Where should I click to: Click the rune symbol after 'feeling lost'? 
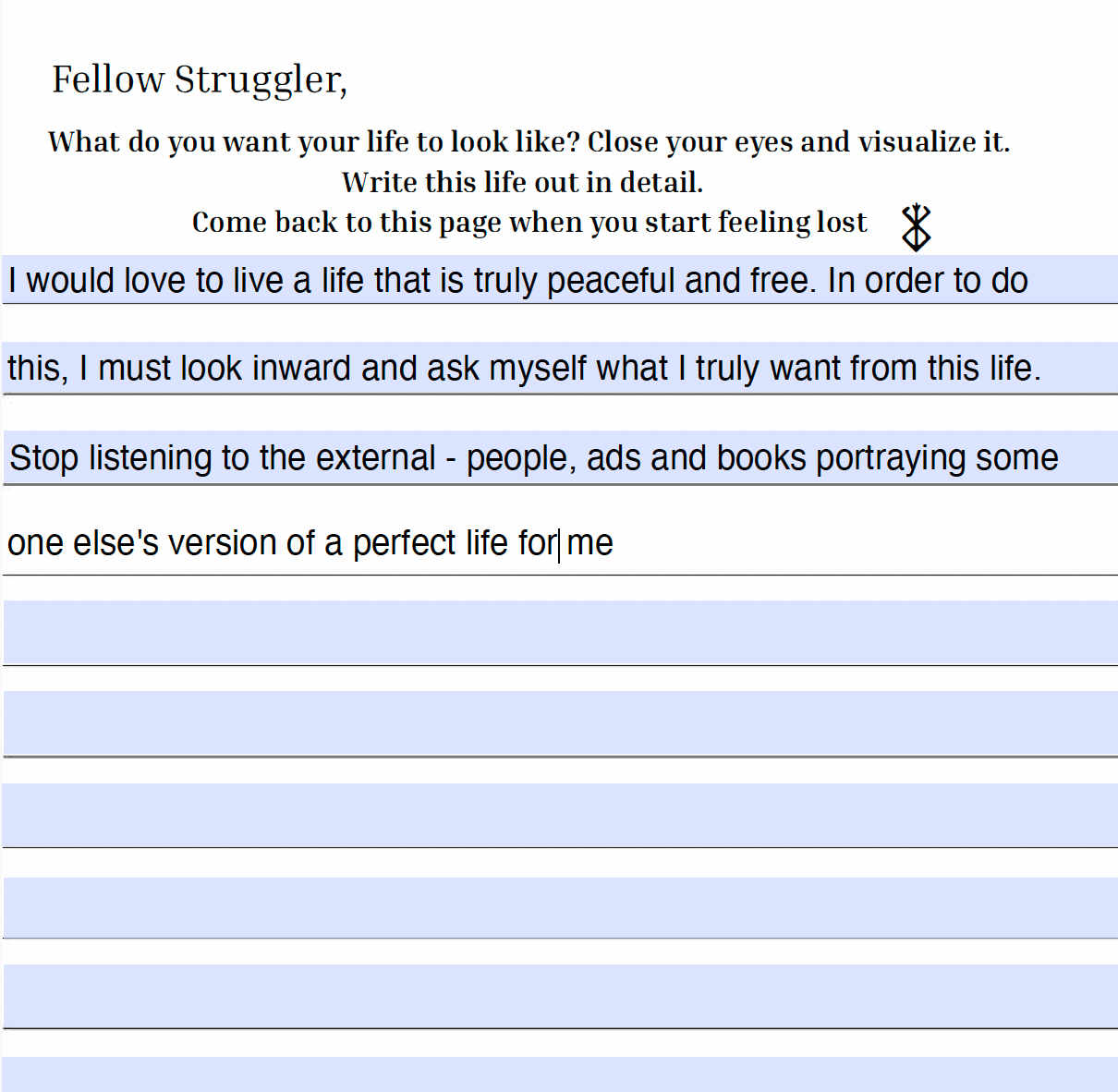pos(916,227)
